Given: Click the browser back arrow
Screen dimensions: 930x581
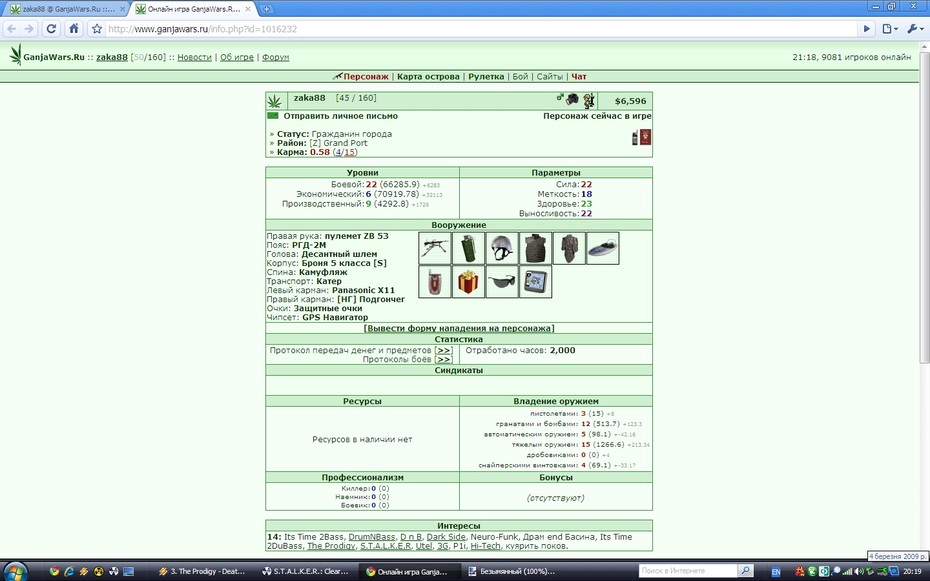Looking at the screenshot, I should coord(12,28).
